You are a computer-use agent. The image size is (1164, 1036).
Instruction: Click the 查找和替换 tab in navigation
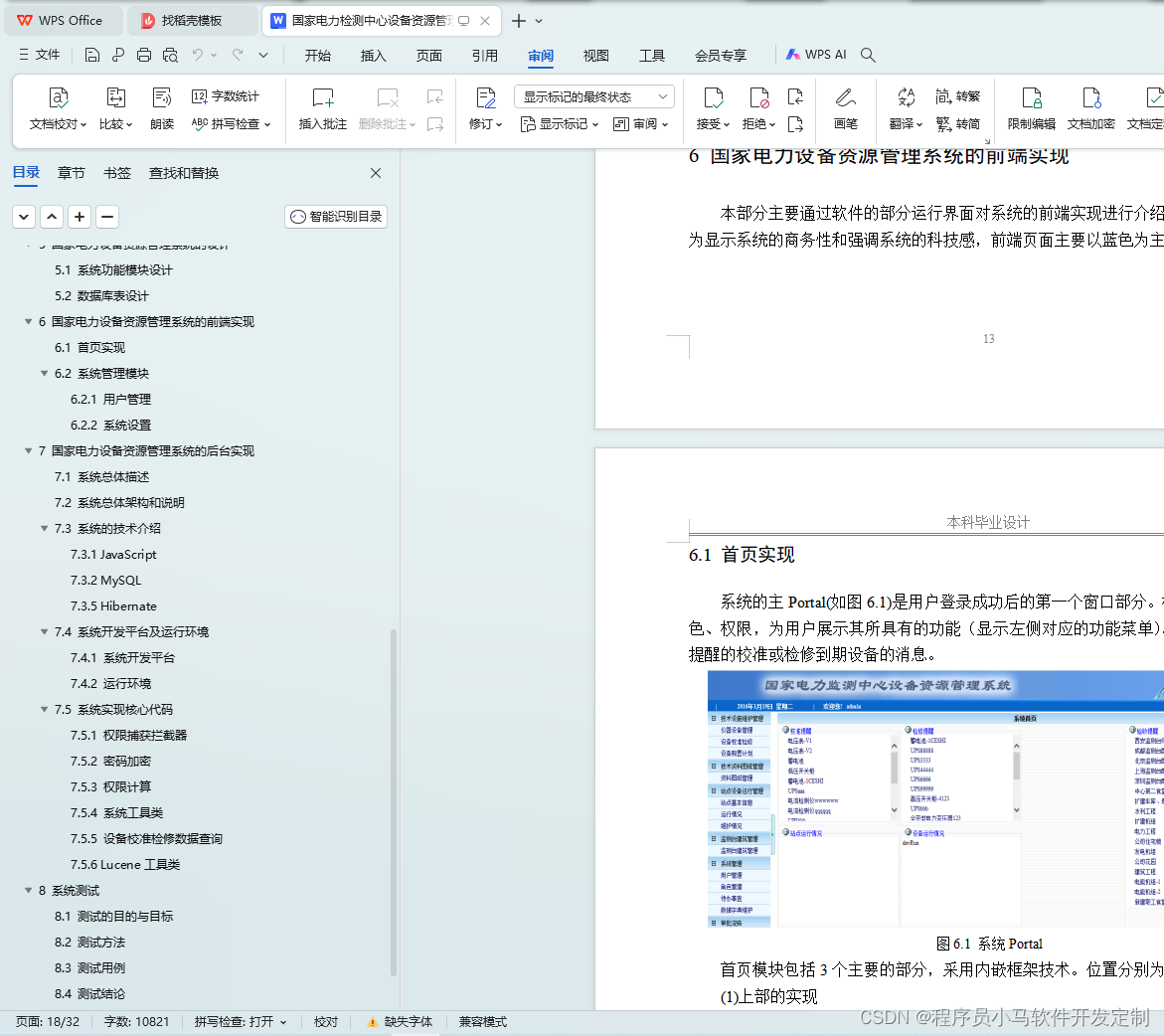coord(183,173)
